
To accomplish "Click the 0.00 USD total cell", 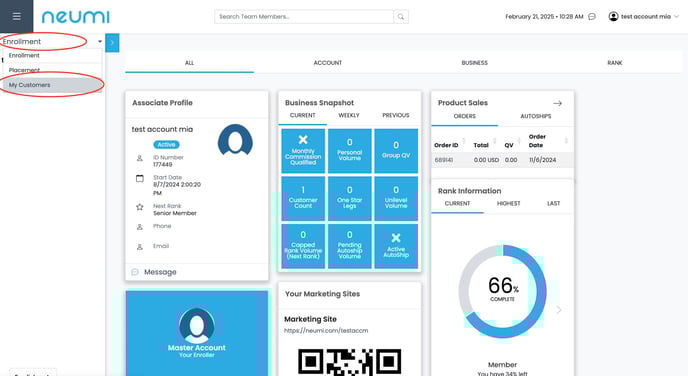I will point(486,160).
